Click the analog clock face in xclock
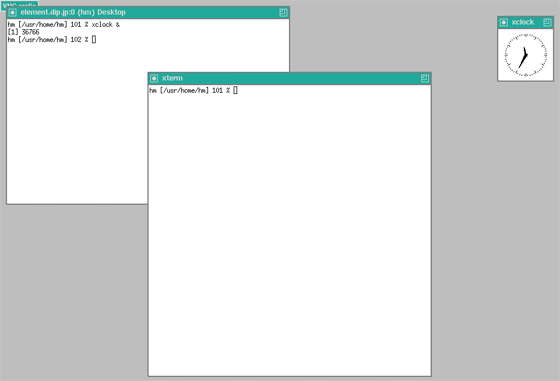This screenshot has height=381, width=560. click(525, 55)
